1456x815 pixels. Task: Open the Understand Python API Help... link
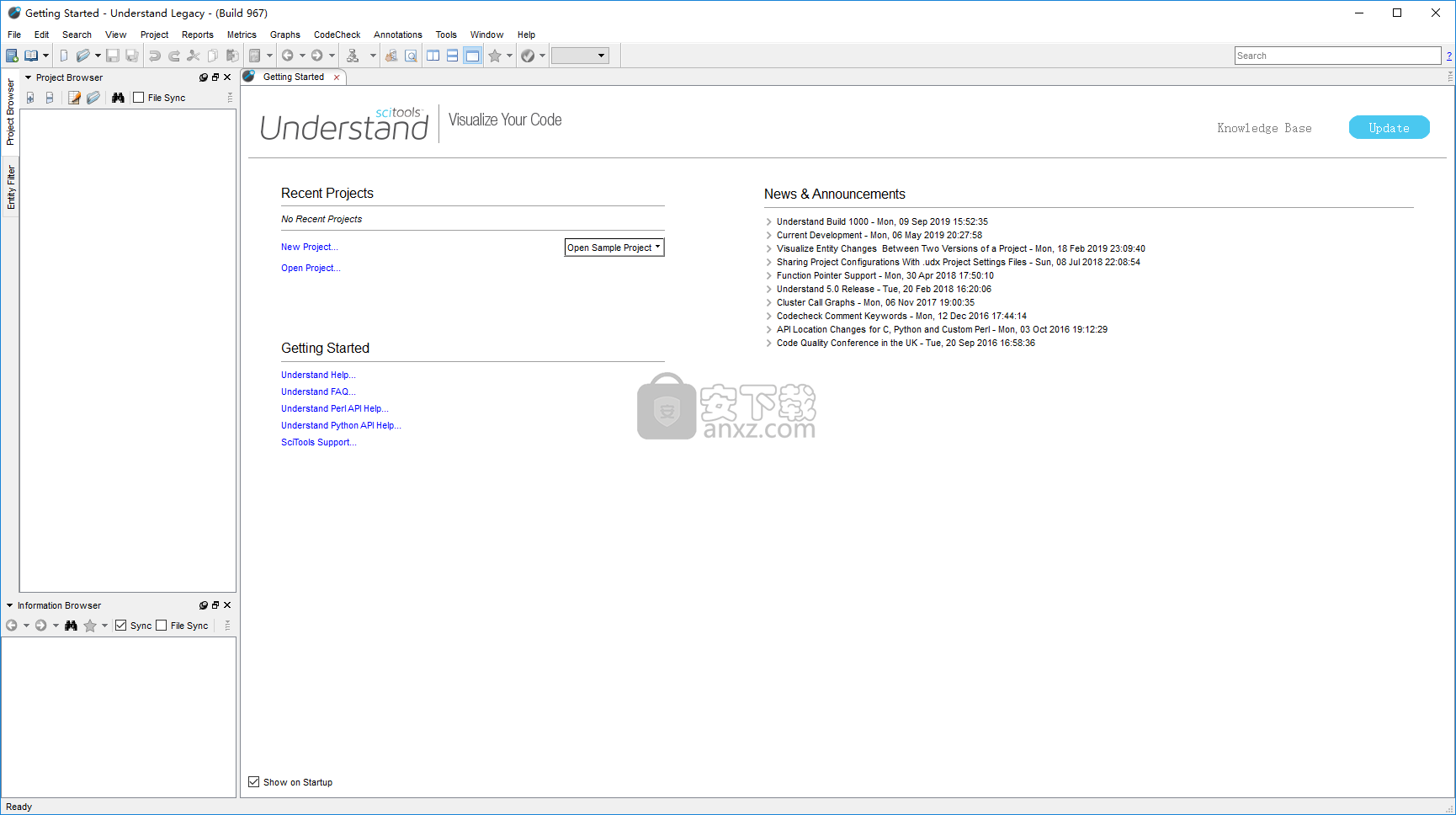coord(341,425)
